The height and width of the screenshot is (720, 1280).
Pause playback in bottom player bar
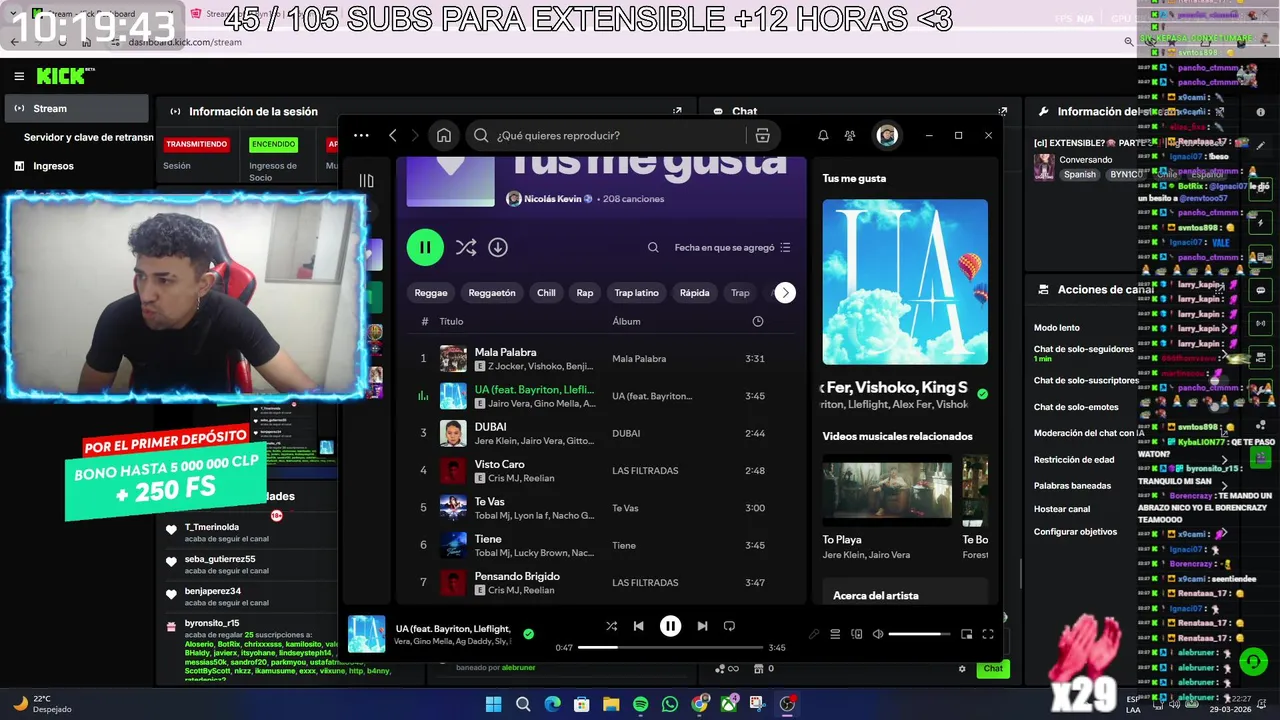[x=670, y=626]
